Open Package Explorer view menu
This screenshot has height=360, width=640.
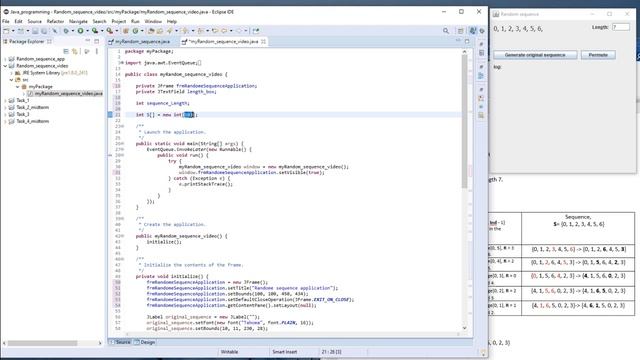click(x=97, y=51)
